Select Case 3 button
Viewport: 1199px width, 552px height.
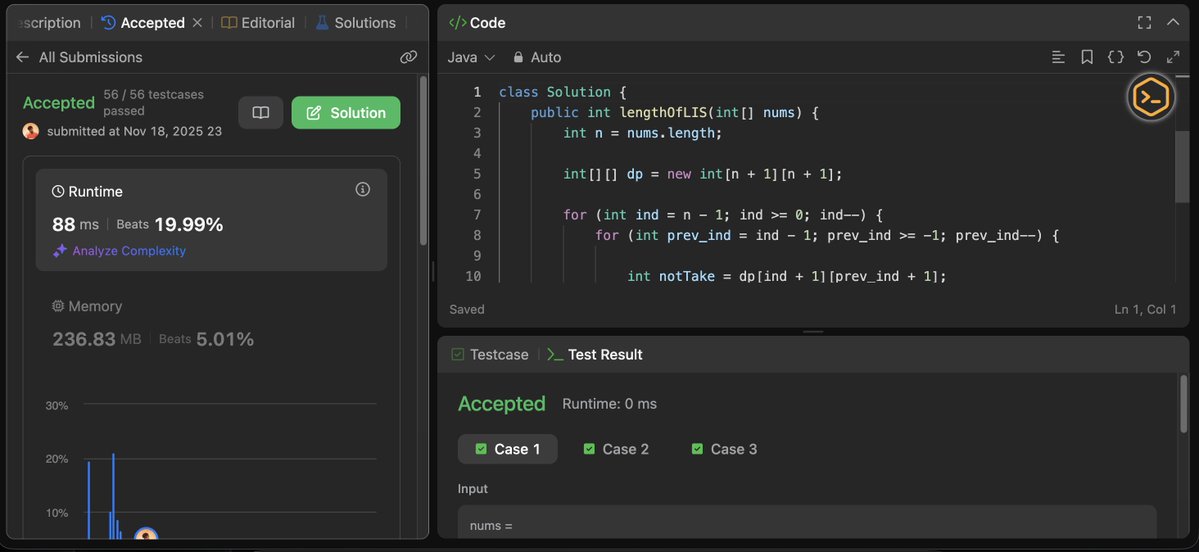(x=724, y=449)
